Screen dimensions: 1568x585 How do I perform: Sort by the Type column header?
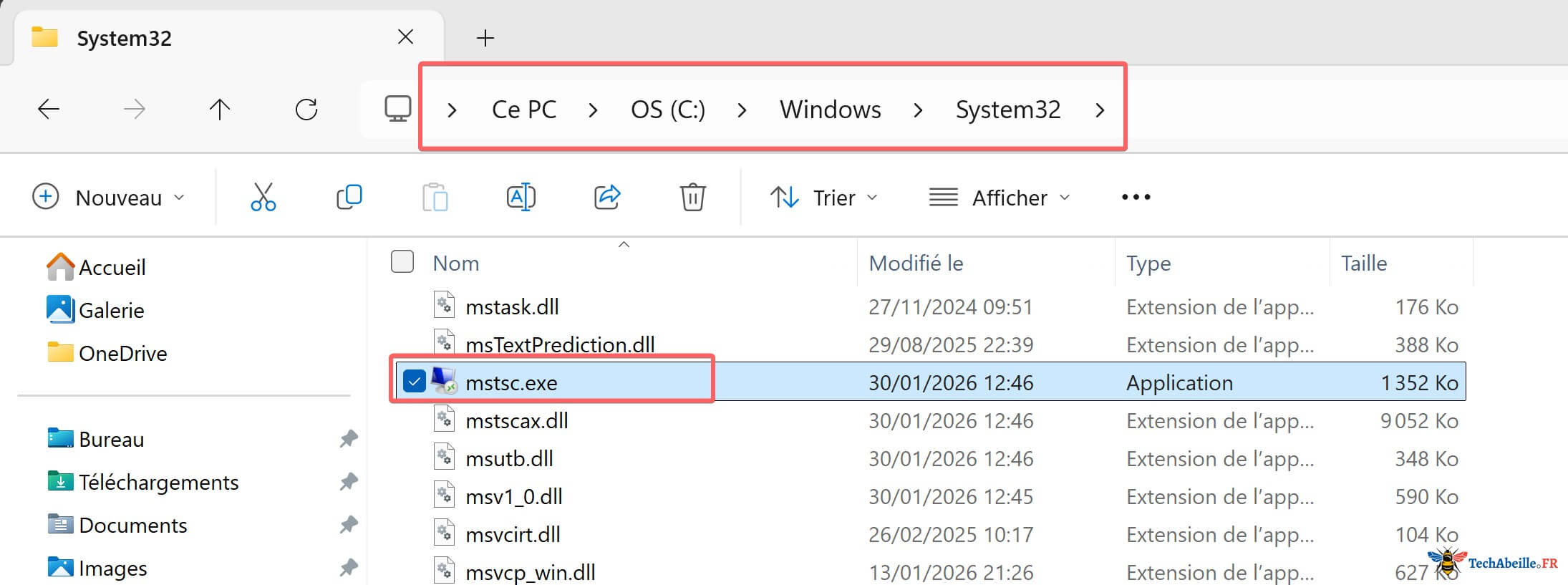point(1148,264)
